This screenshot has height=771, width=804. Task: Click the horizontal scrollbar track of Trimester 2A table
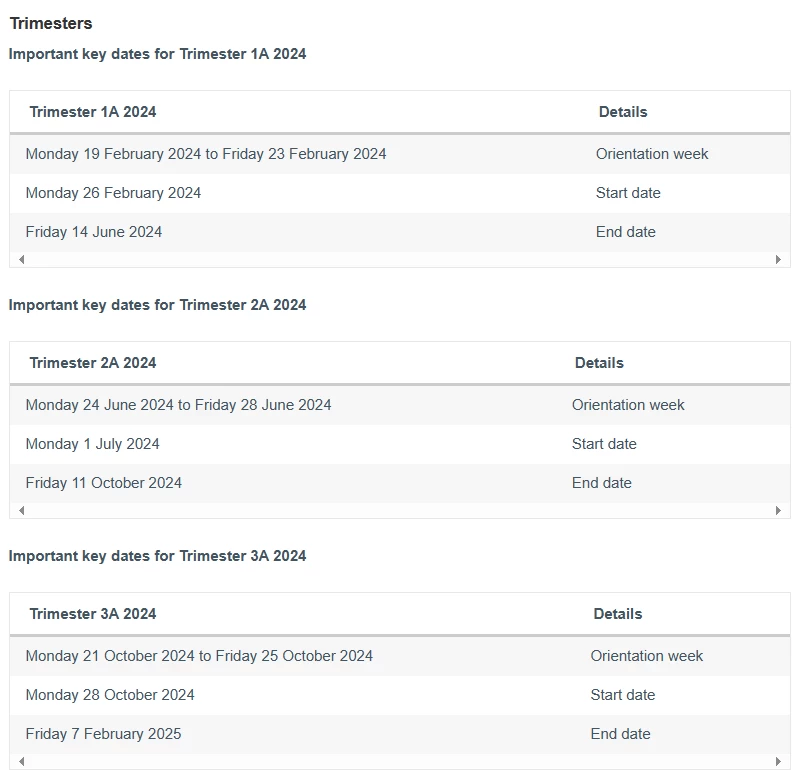tap(400, 510)
